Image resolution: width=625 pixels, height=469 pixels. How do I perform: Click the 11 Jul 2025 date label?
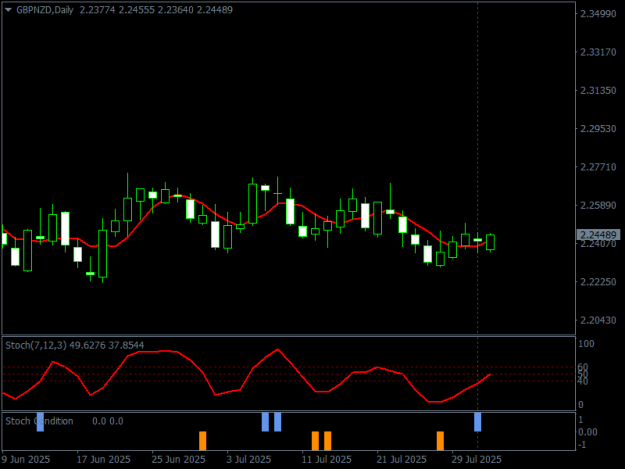coord(326,459)
